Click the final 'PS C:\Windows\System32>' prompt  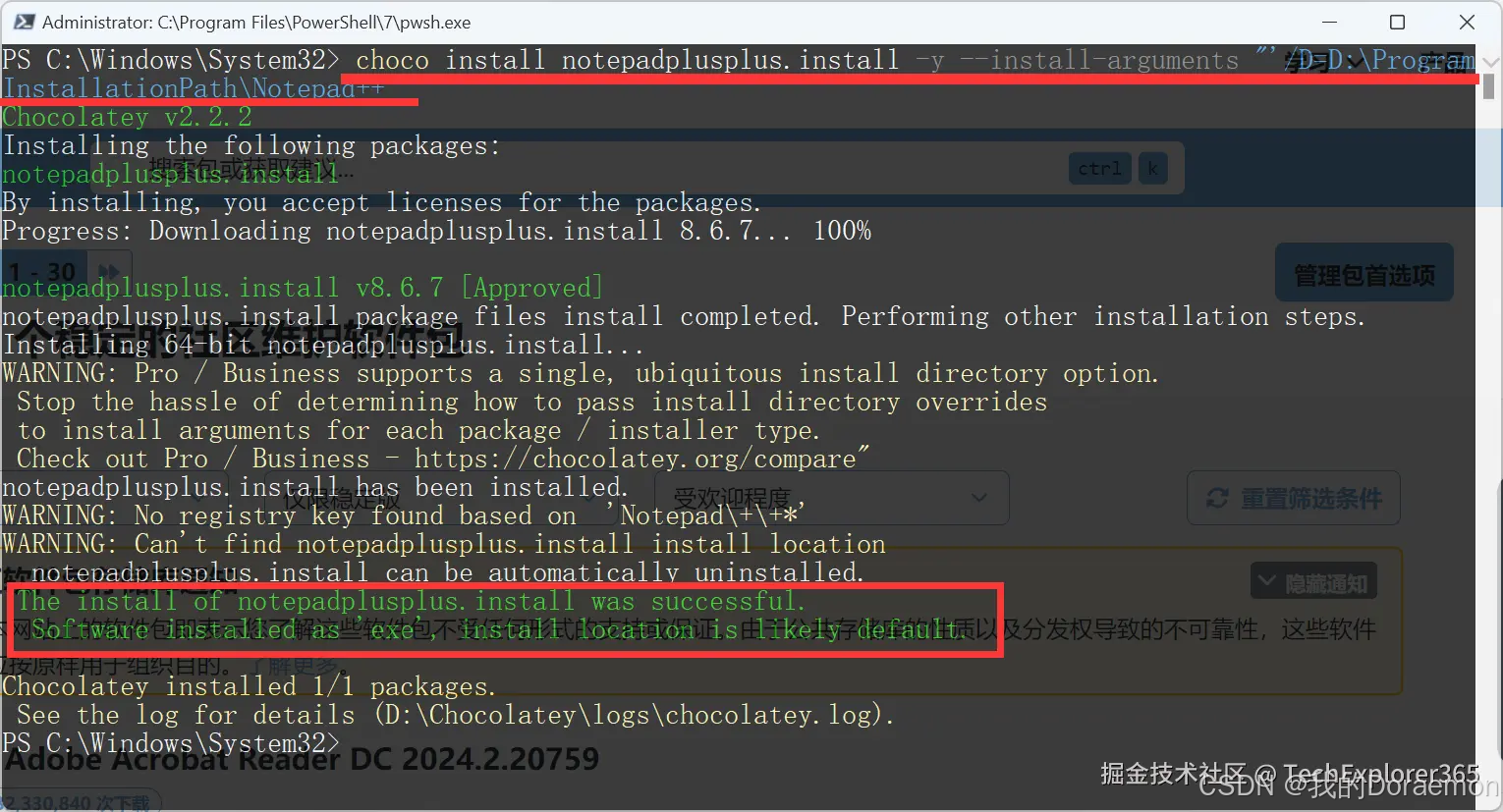171,743
